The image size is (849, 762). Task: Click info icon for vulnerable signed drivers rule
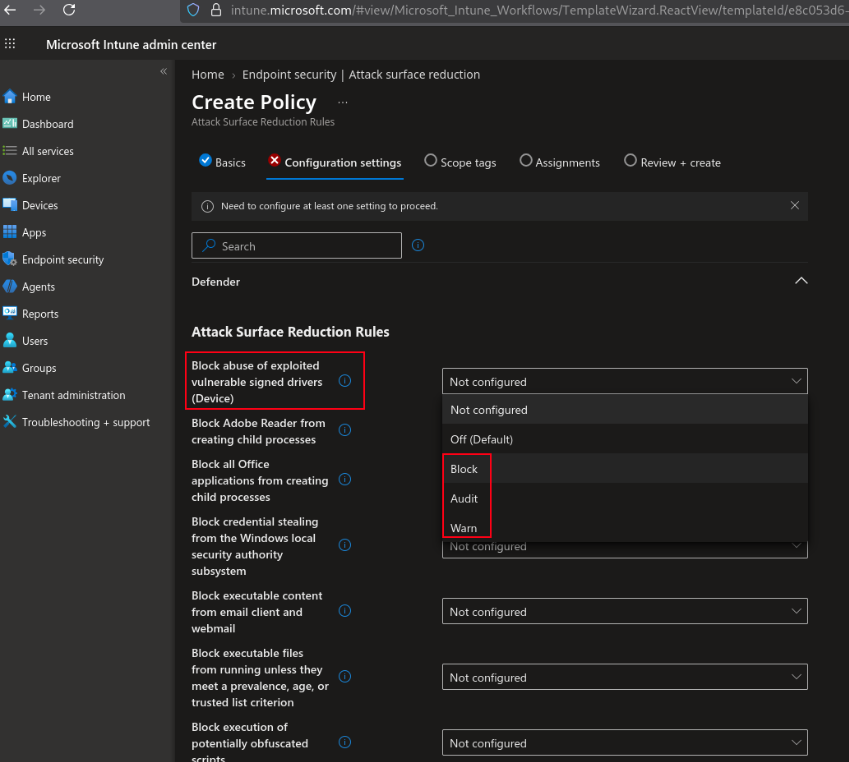345,381
